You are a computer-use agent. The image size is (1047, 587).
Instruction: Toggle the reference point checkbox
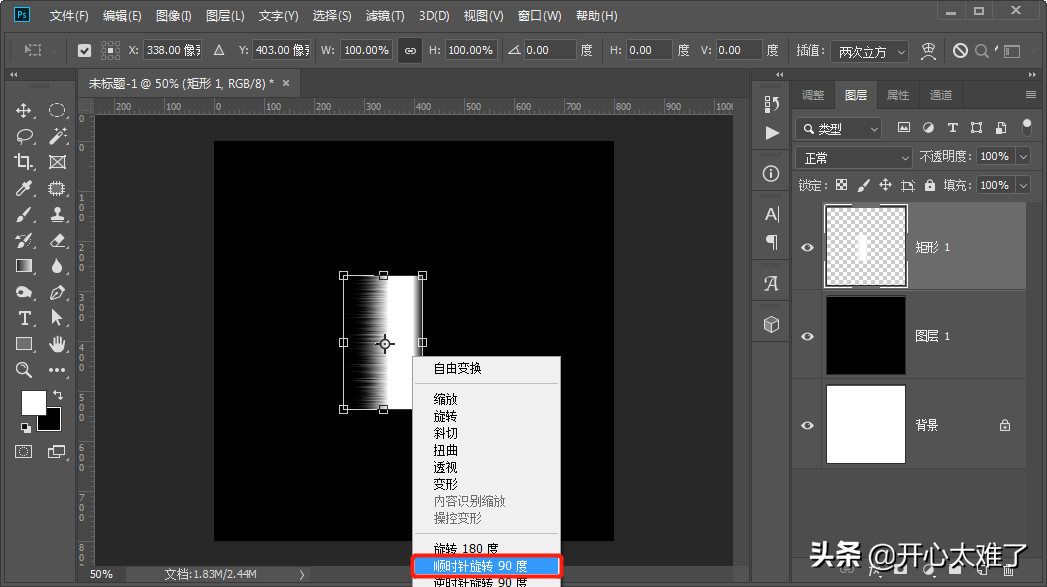[x=84, y=51]
